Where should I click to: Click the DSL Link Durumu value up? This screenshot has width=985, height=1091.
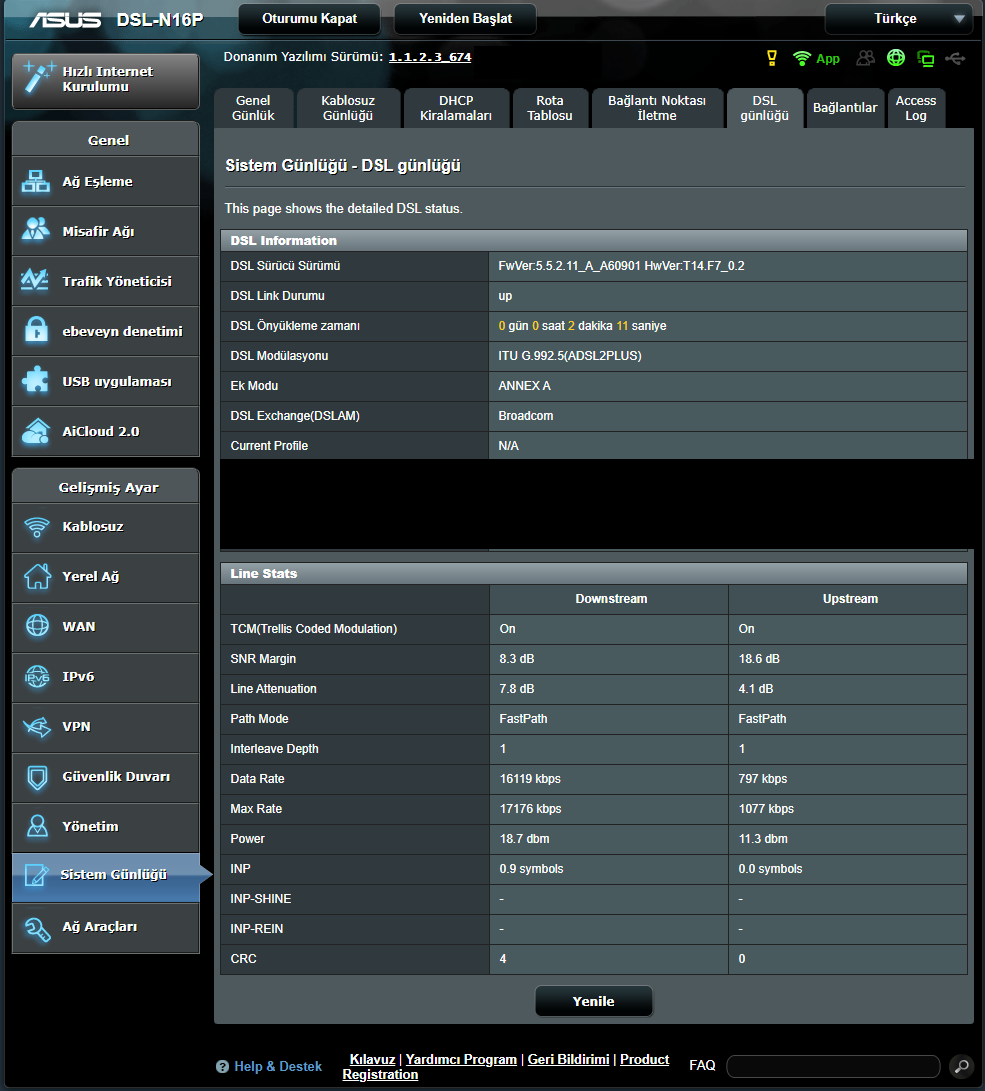pos(505,296)
